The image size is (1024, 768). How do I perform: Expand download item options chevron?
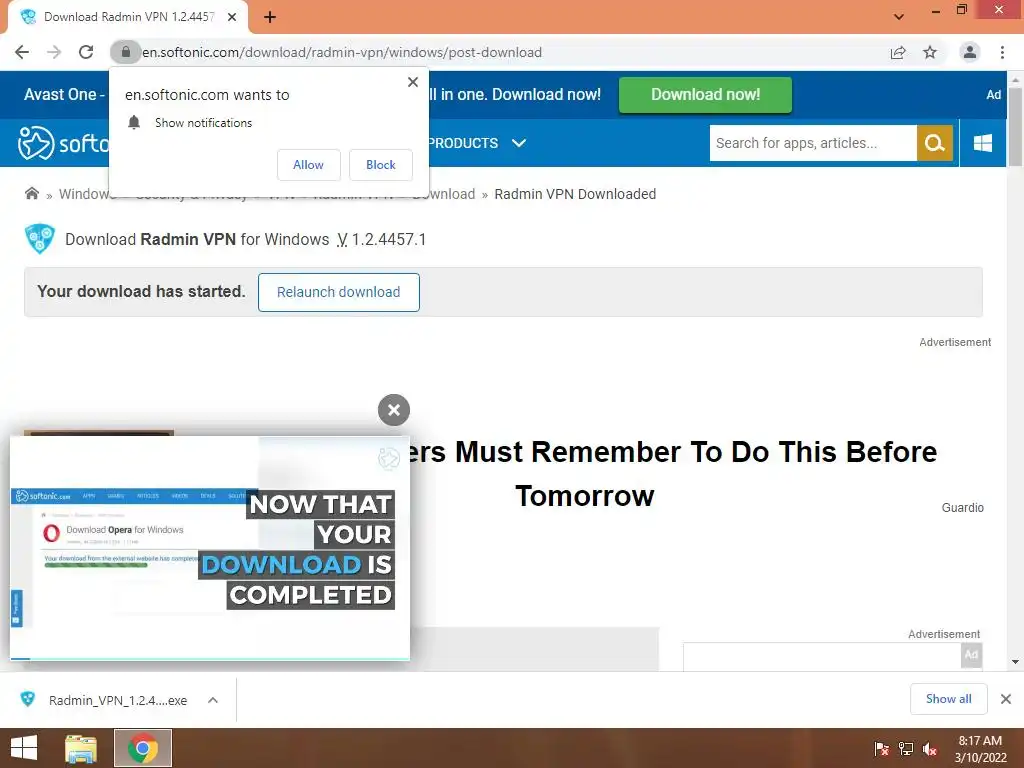(213, 700)
